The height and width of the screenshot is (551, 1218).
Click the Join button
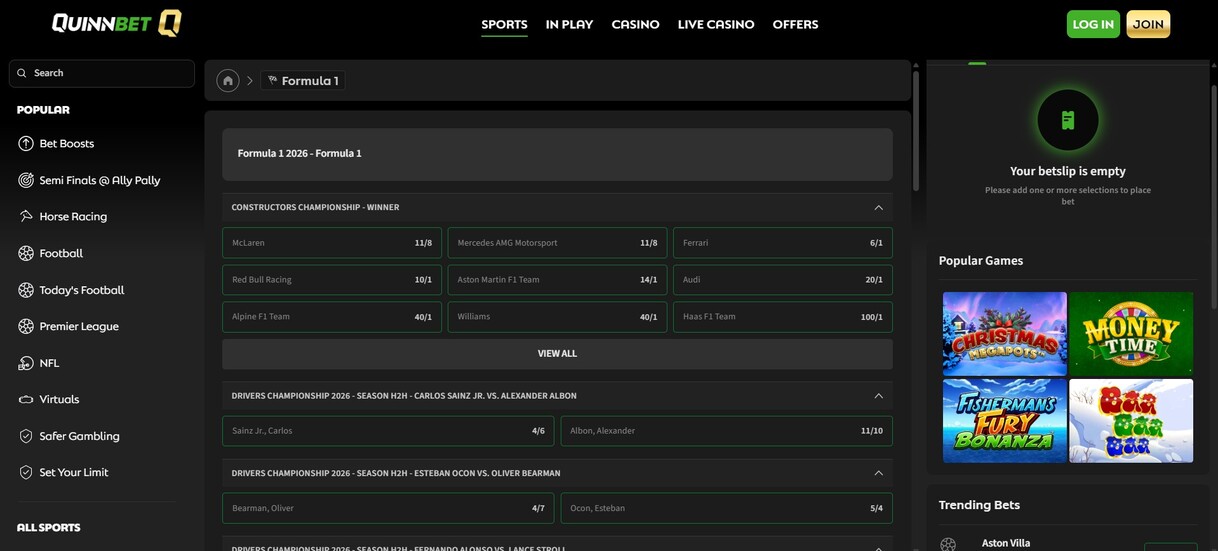point(1148,24)
